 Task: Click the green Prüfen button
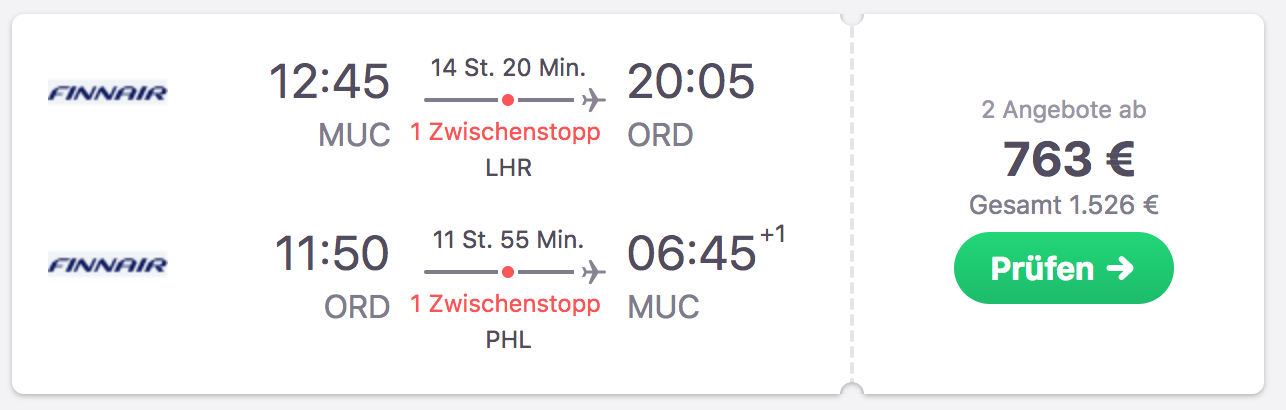pyautogui.click(x=1063, y=268)
